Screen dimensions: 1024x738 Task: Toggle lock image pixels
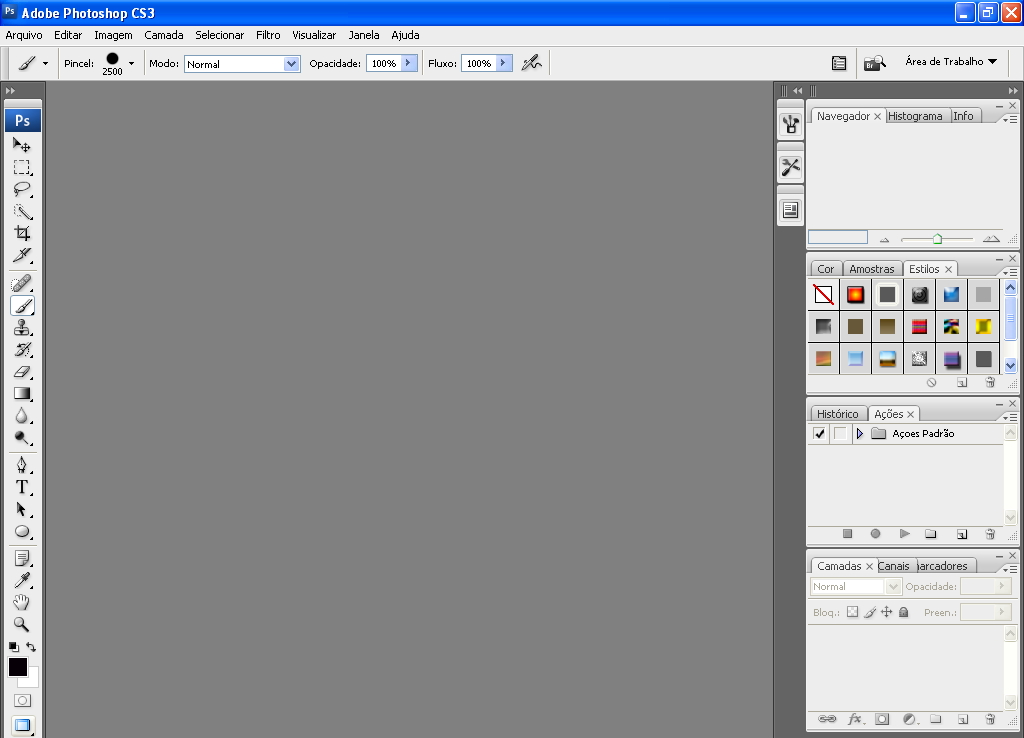tap(870, 612)
